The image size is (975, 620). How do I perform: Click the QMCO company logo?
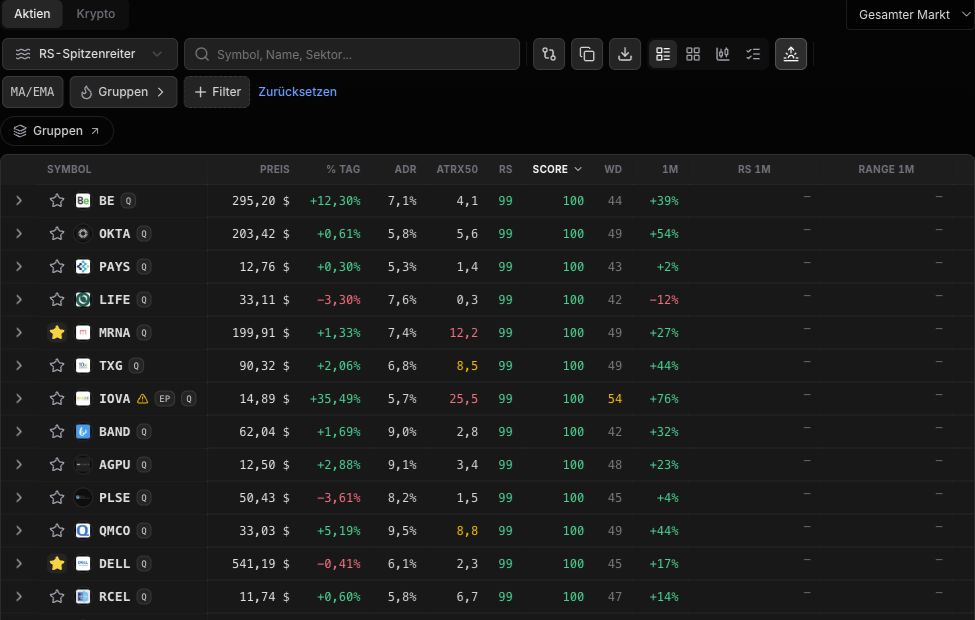[83, 530]
